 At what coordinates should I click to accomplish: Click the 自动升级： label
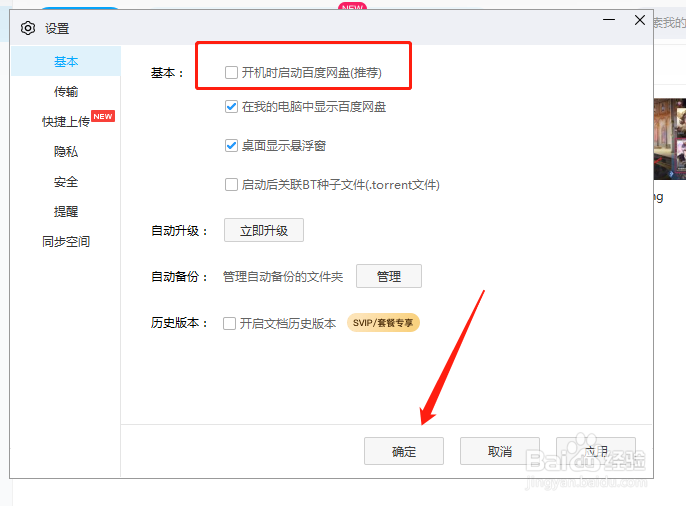pyautogui.click(x=179, y=230)
